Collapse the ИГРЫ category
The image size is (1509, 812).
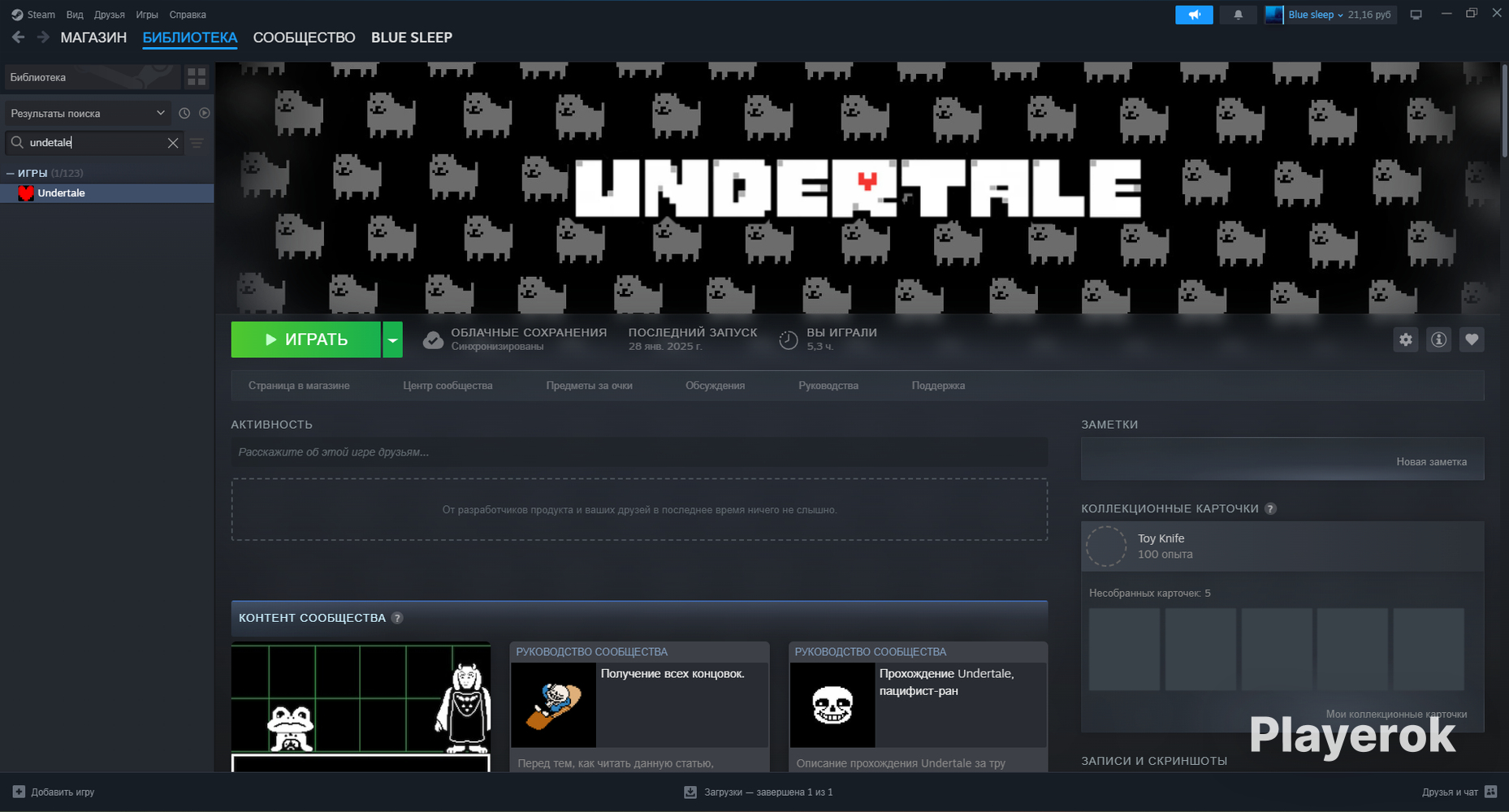pos(11,173)
